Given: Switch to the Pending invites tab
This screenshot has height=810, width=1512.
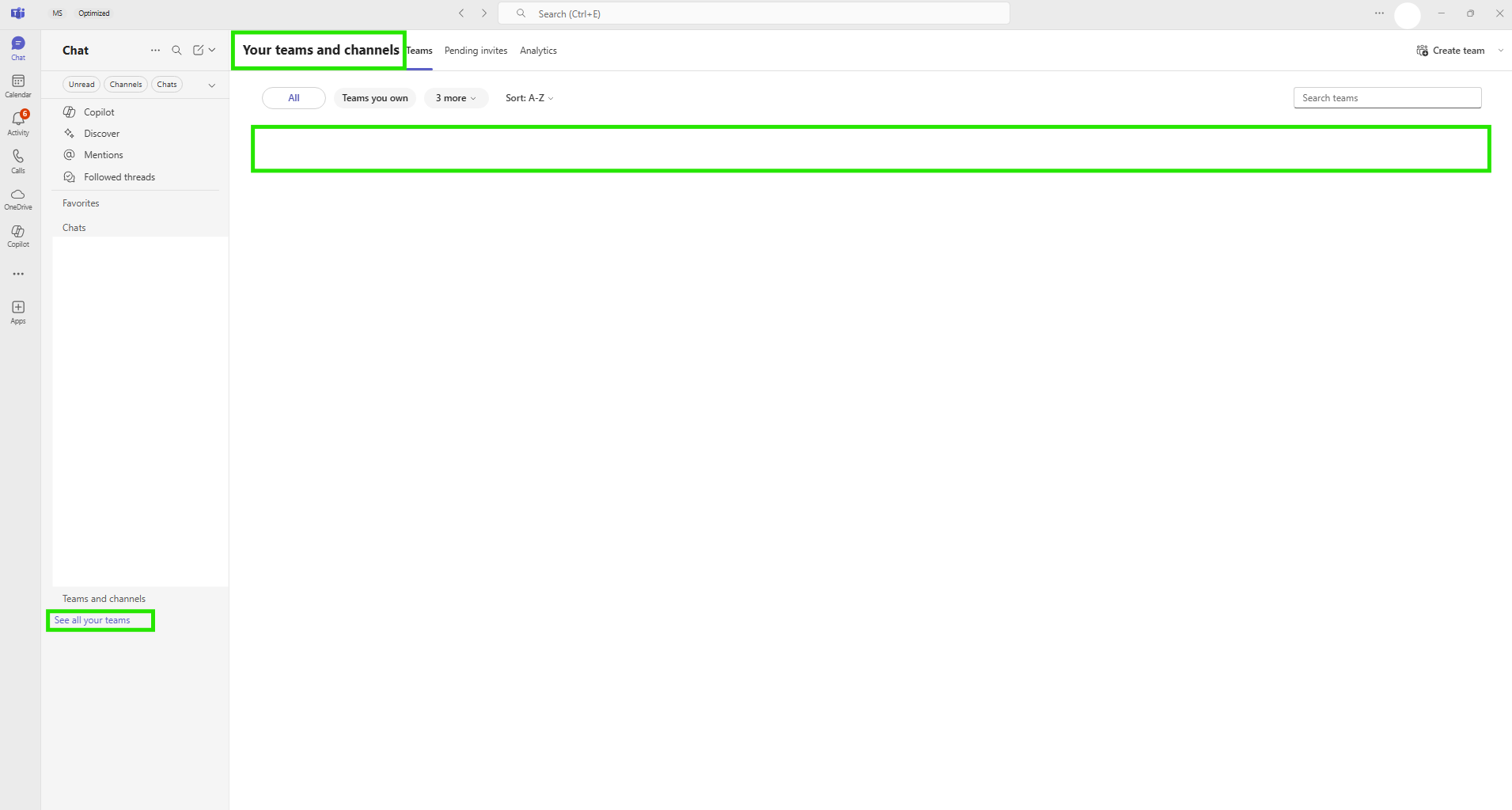Looking at the screenshot, I should click(x=476, y=51).
